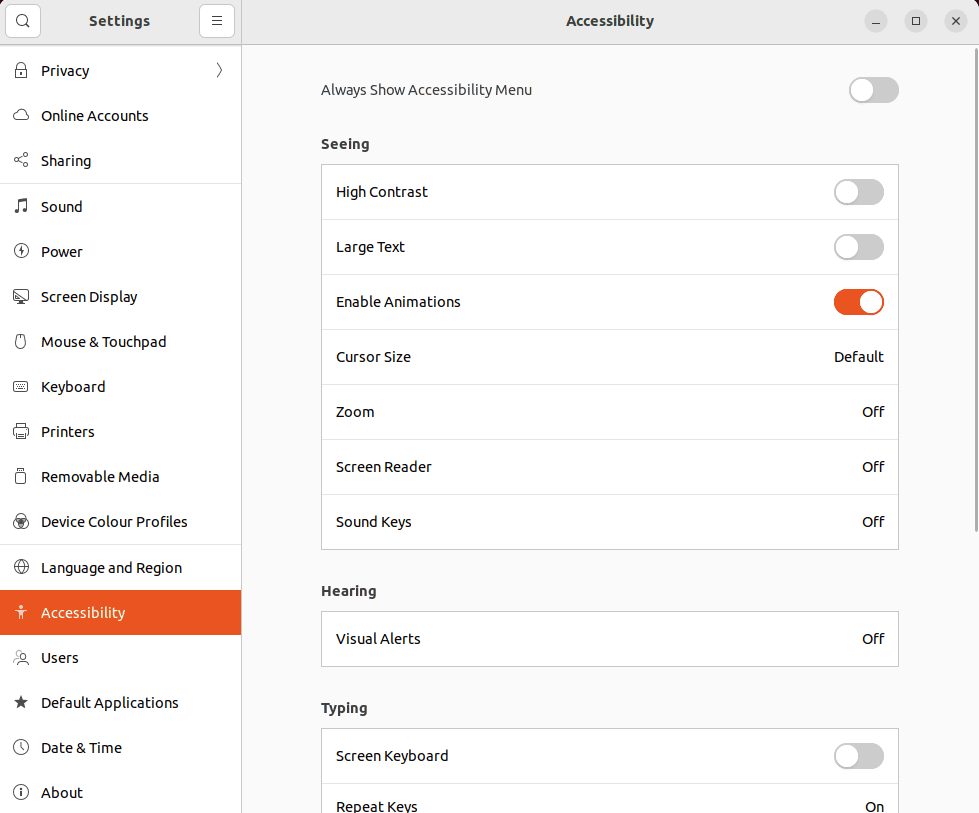
Task: Select Date & Time in sidebar
Action: (x=121, y=747)
